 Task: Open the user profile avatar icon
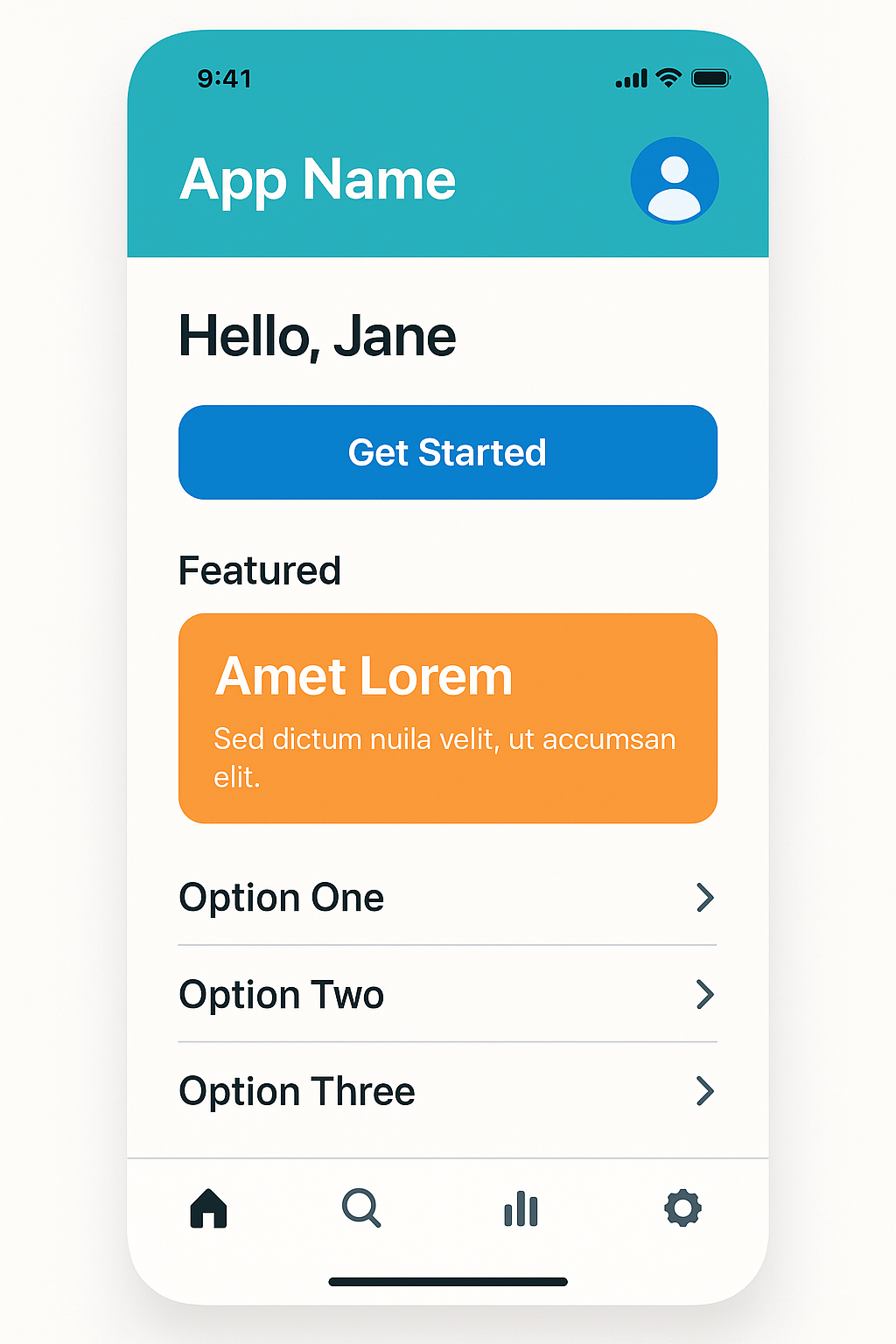(675, 180)
